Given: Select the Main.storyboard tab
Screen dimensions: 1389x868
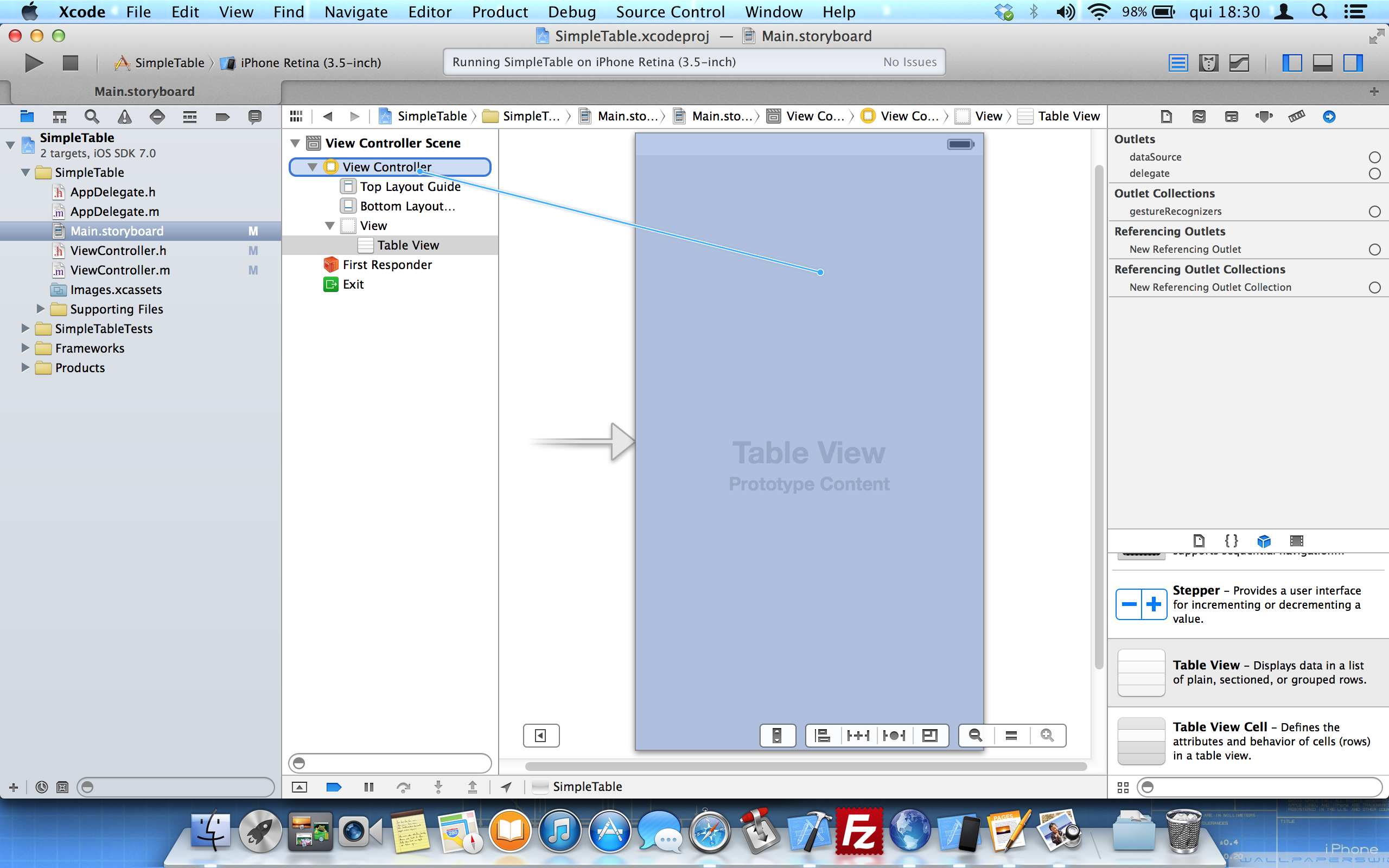Looking at the screenshot, I should coord(145,91).
